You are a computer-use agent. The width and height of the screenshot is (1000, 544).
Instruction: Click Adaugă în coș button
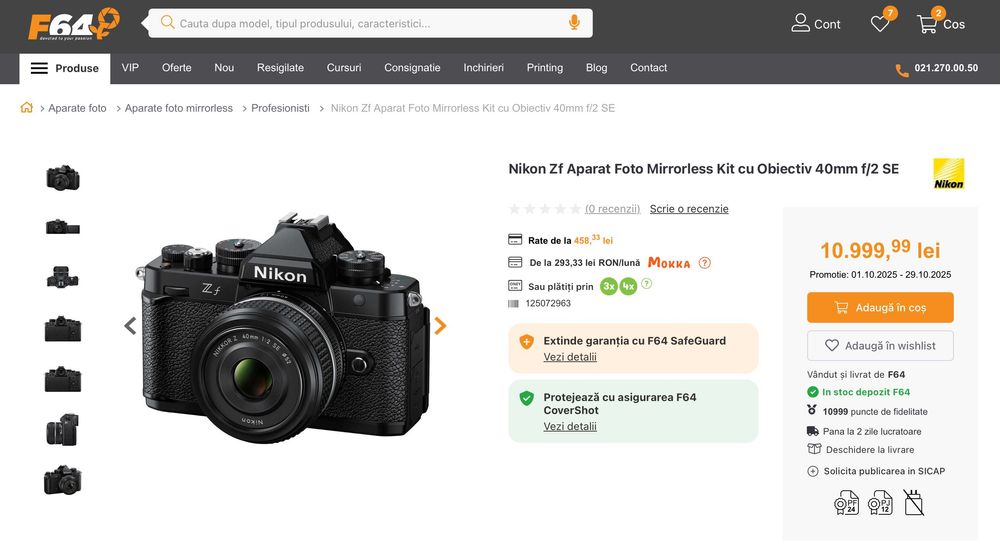(x=880, y=307)
